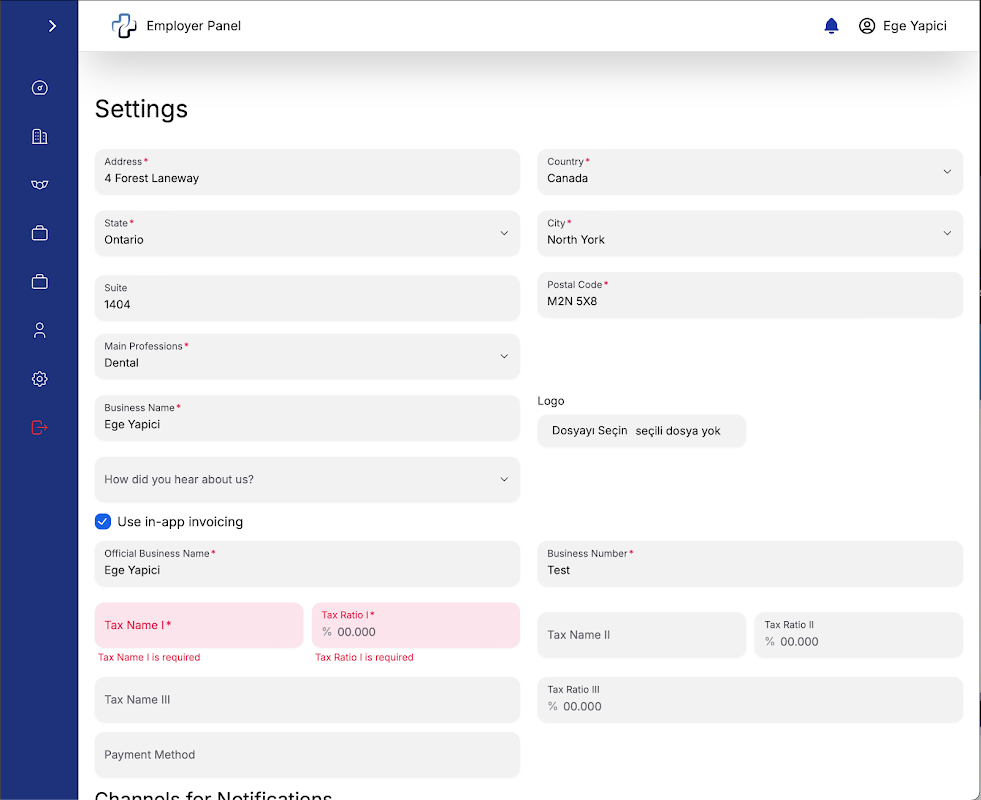Click the Payment Method field
The image size is (981, 800).
point(307,755)
